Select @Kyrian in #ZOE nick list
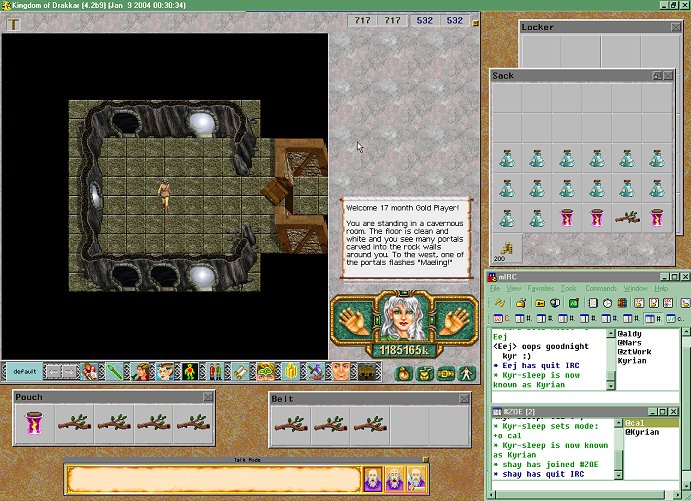691x501 pixels. pos(642,432)
